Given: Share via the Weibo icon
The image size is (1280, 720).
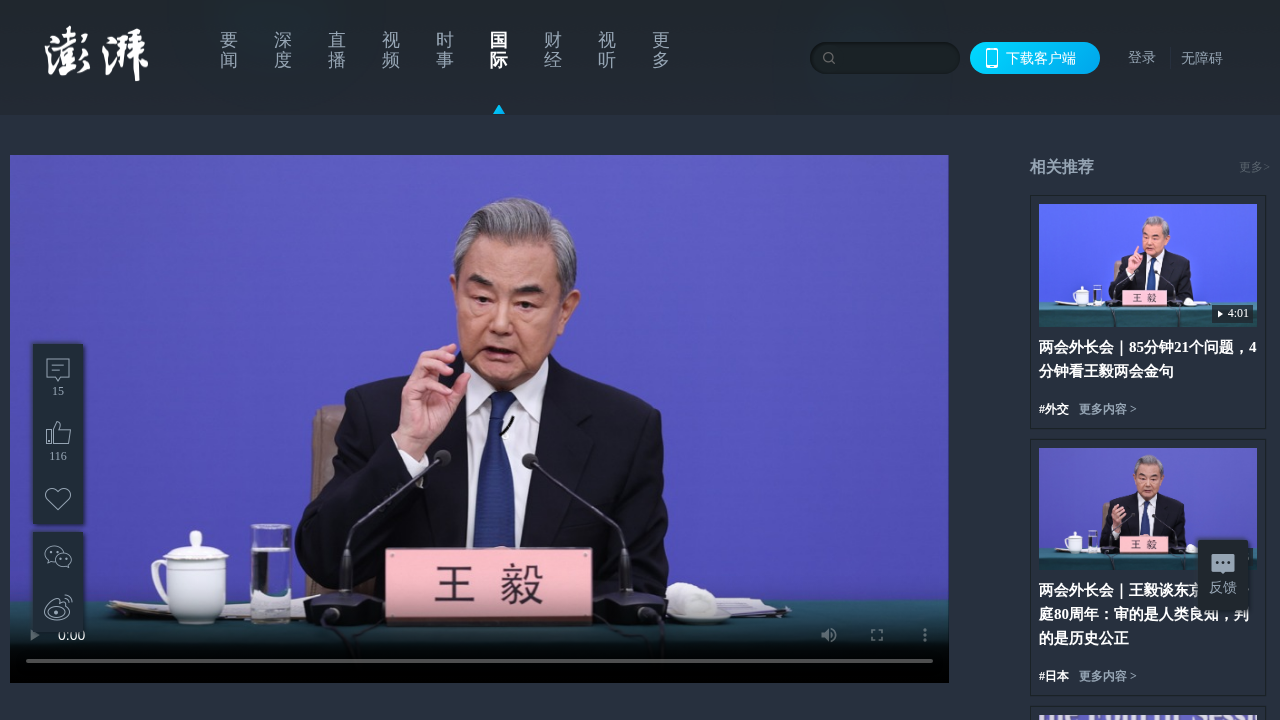Looking at the screenshot, I should pos(58,607).
